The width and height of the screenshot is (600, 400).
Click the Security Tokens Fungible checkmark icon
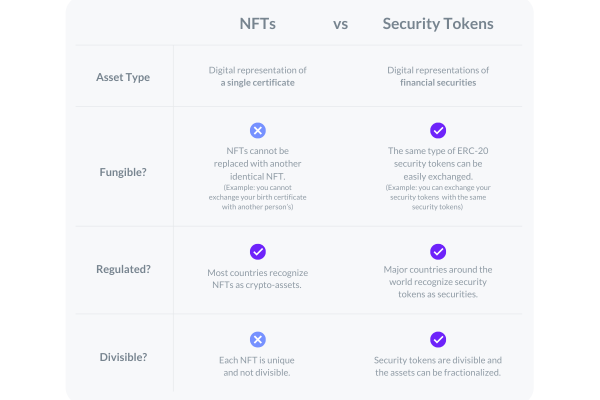click(438, 131)
